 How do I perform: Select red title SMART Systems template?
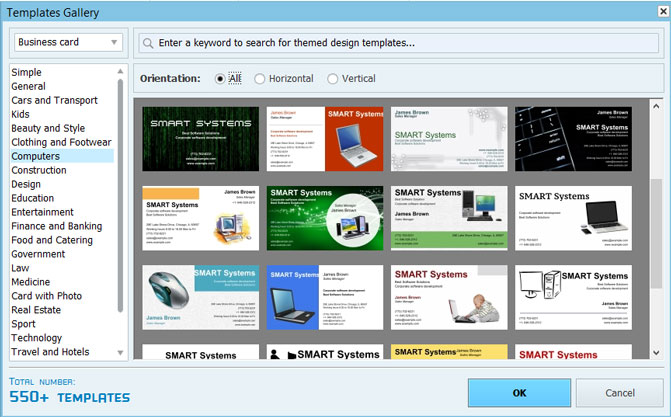[573, 352]
